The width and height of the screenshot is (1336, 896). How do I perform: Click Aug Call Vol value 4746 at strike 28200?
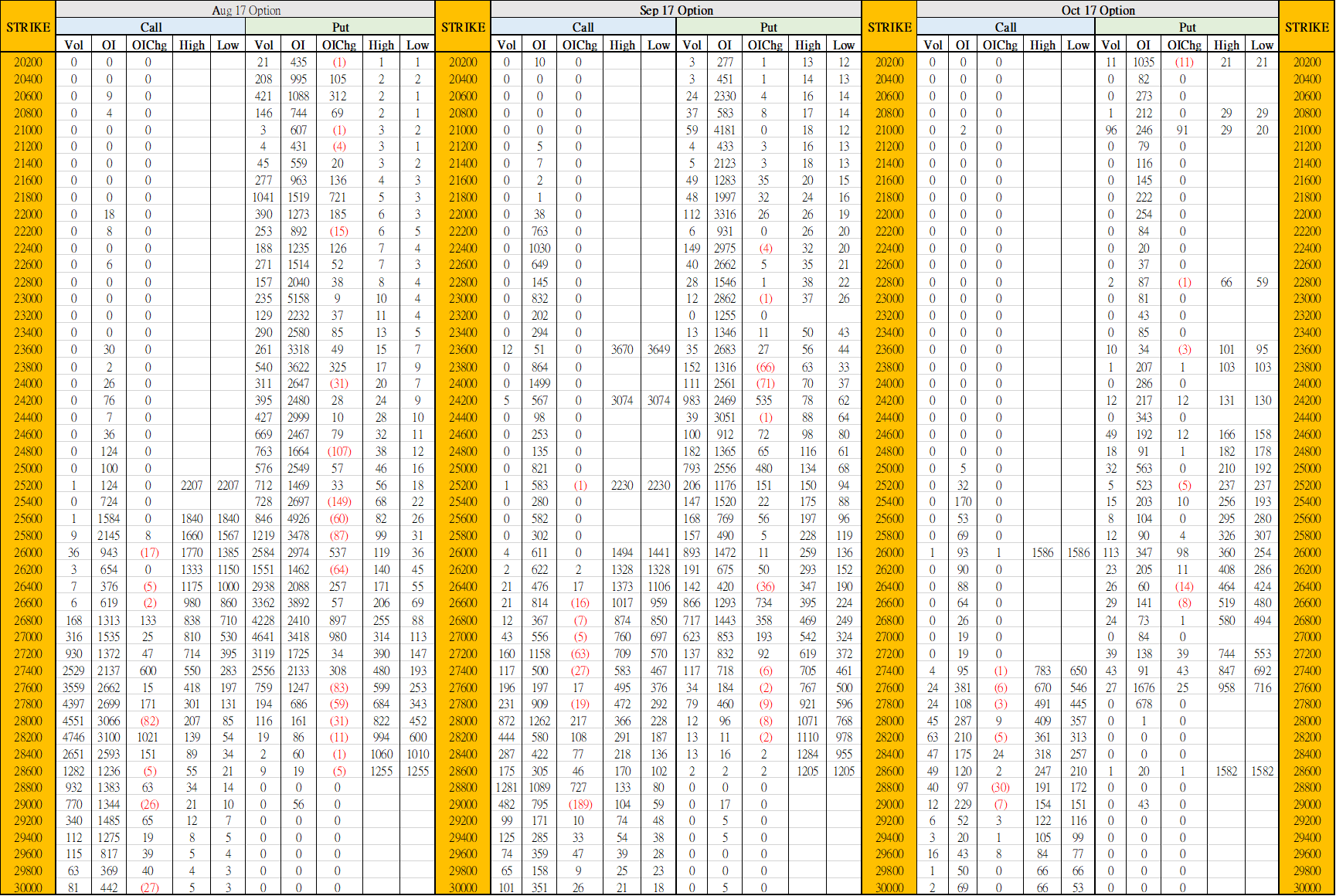click(x=73, y=737)
